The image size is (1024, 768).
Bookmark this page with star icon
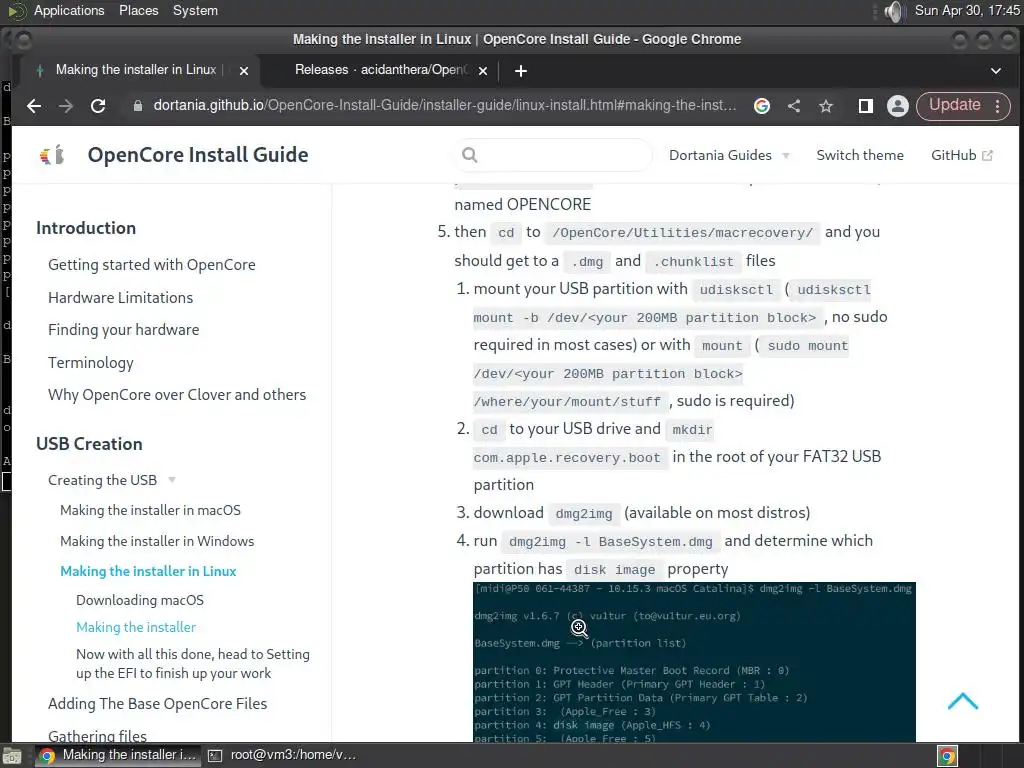pos(826,106)
